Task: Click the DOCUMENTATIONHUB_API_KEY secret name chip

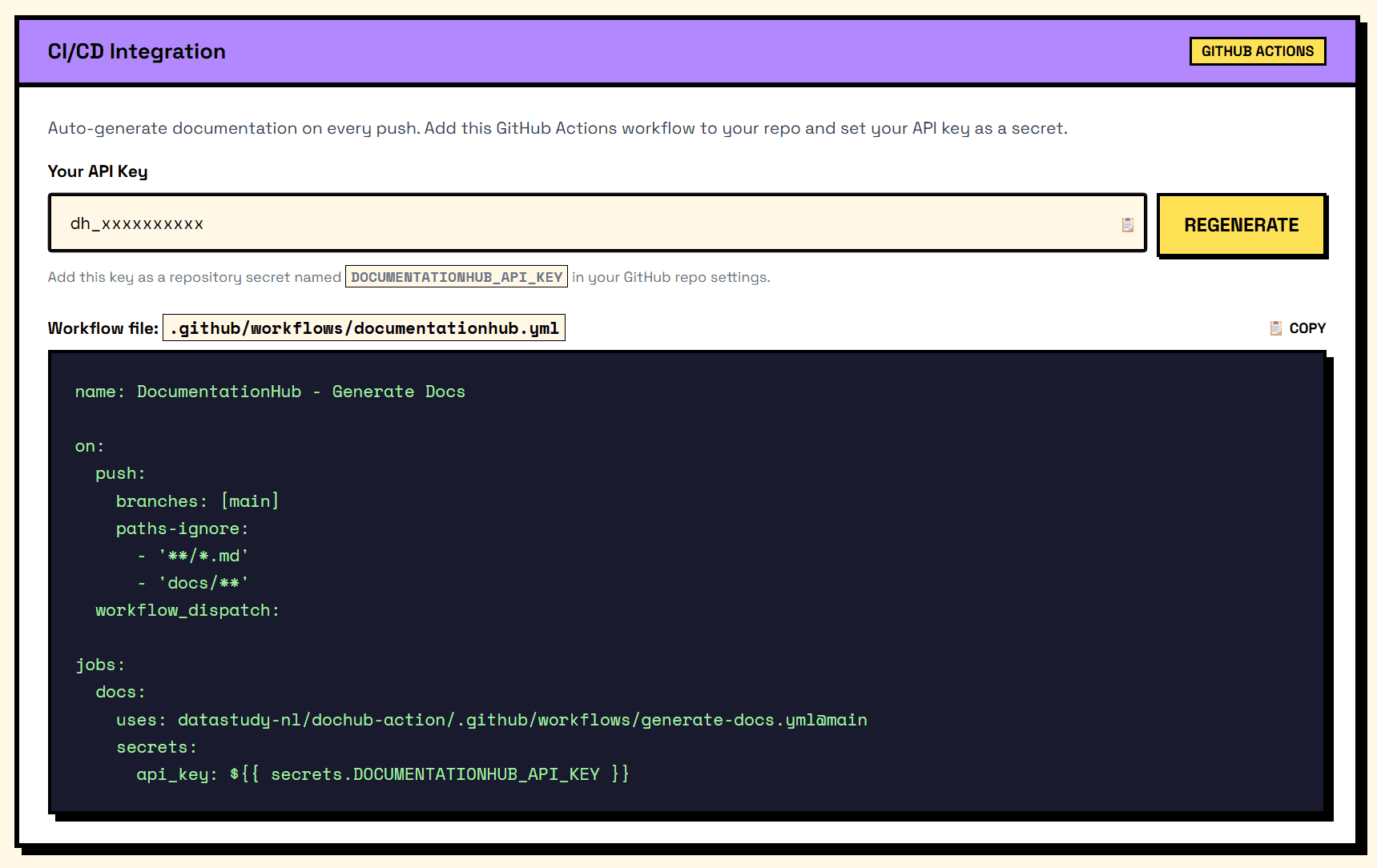Action: (x=456, y=275)
